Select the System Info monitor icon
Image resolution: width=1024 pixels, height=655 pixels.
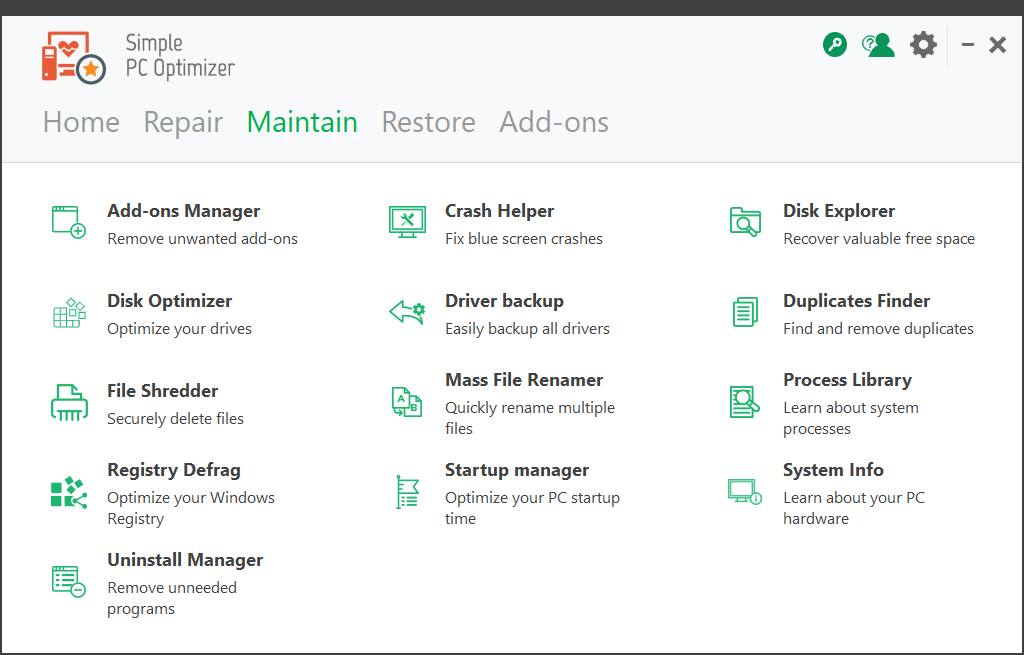pos(744,492)
